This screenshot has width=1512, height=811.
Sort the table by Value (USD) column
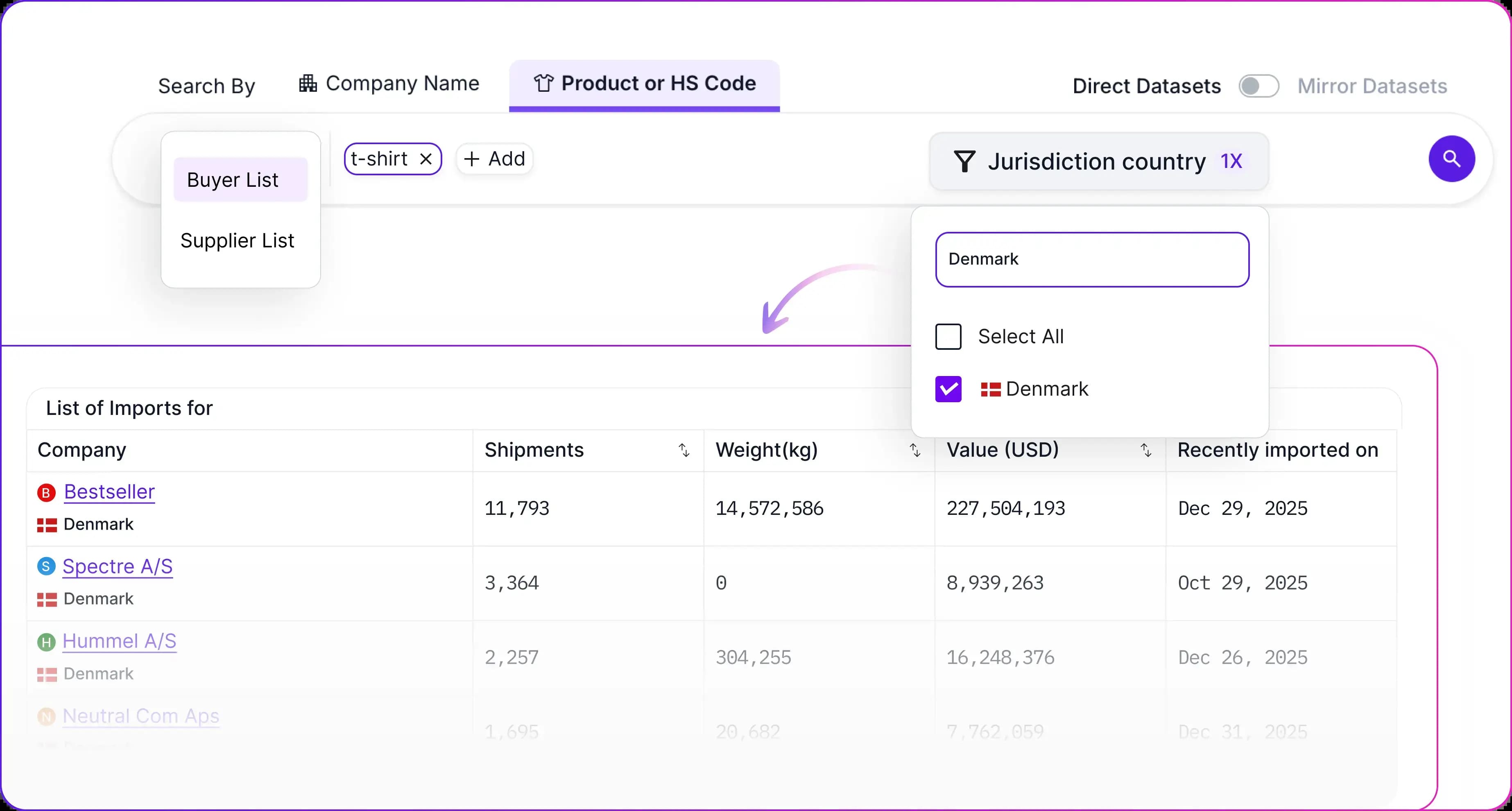click(x=1145, y=451)
